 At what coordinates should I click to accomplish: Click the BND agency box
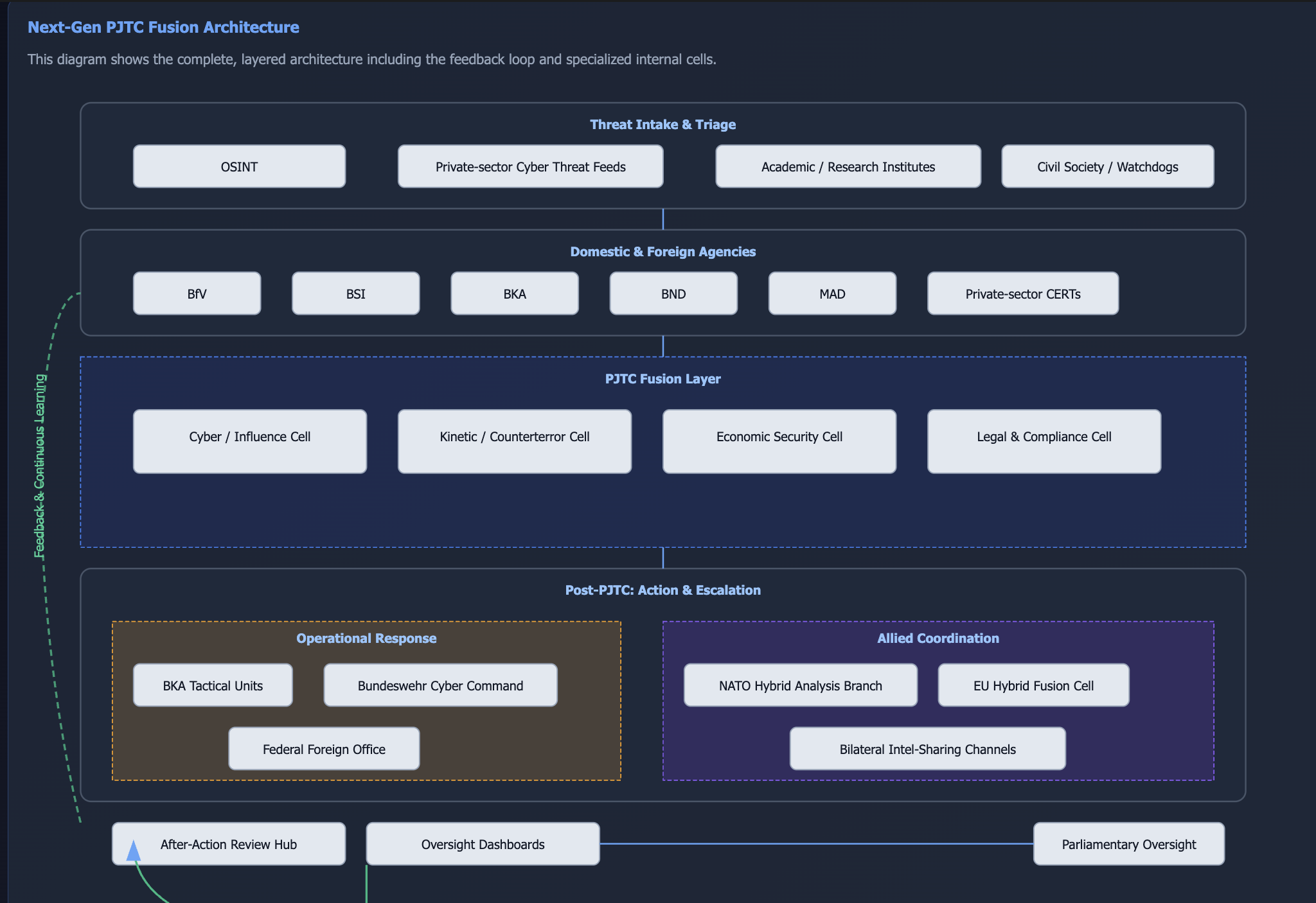coord(673,294)
